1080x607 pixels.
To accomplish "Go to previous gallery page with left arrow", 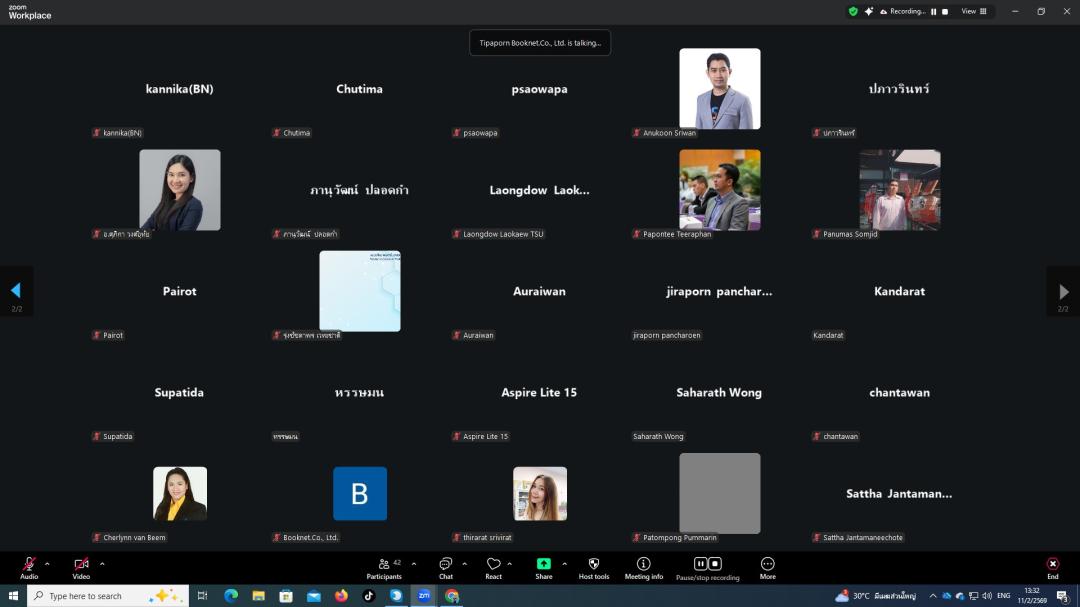I will pyautogui.click(x=16, y=291).
